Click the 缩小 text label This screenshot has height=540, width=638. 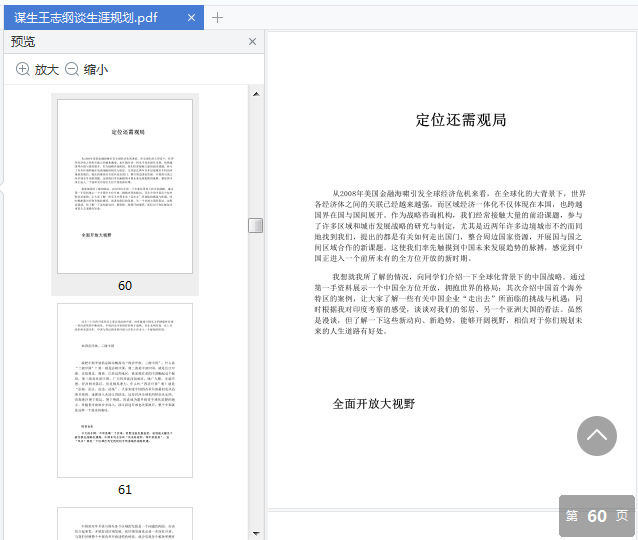[x=96, y=70]
